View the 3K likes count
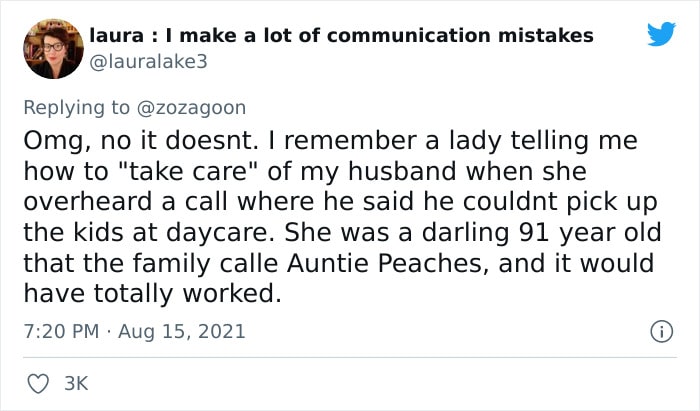Screen dimensions: 700x411 (76, 384)
